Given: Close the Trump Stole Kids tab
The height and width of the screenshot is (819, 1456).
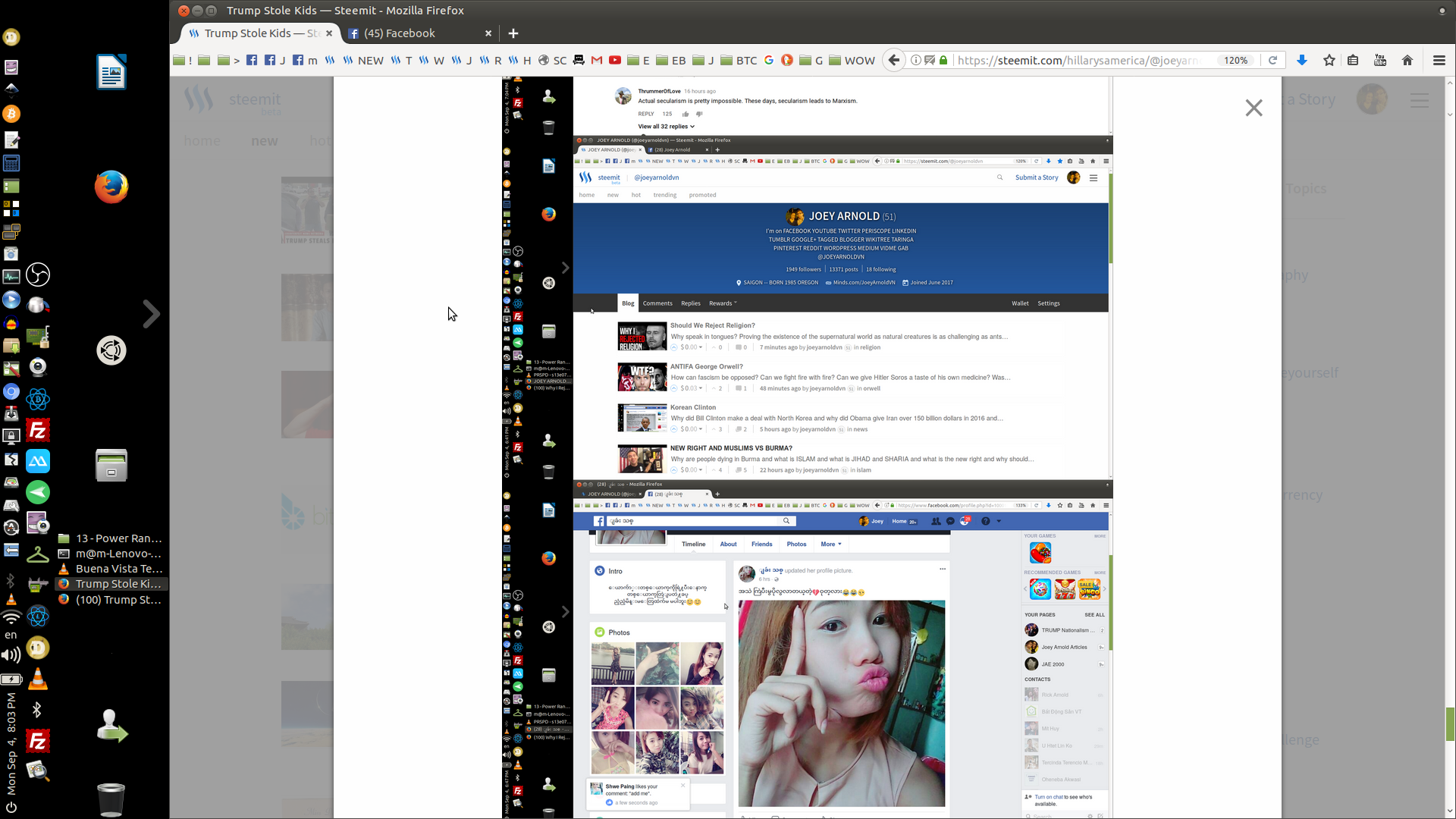Looking at the screenshot, I should 329,33.
